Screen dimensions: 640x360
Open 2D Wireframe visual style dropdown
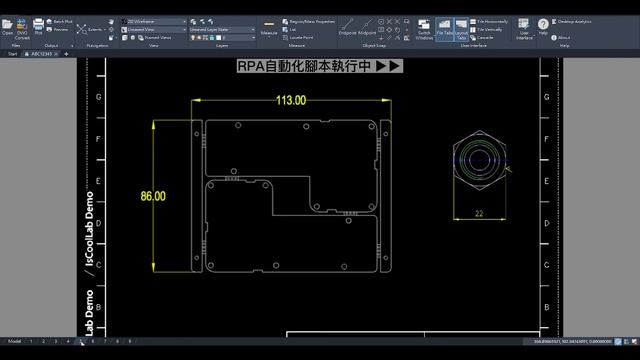tap(153, 22)
